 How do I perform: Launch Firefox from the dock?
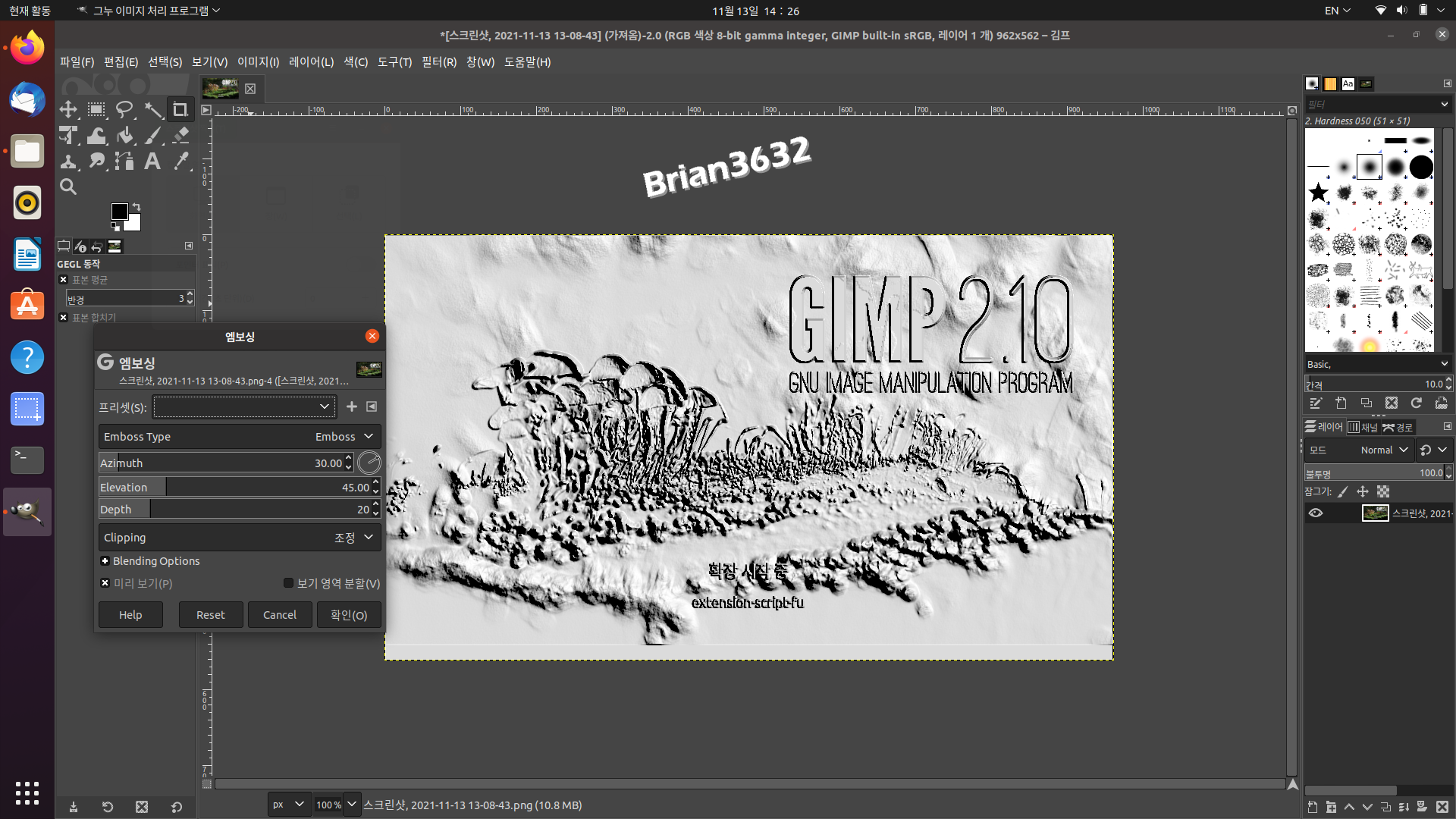(x=27, y=48)
